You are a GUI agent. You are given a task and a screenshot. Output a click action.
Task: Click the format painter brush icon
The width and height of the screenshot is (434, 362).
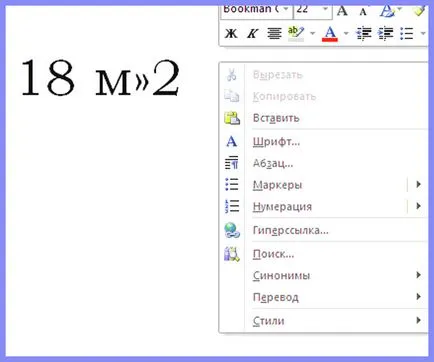[x=419, y=11]
